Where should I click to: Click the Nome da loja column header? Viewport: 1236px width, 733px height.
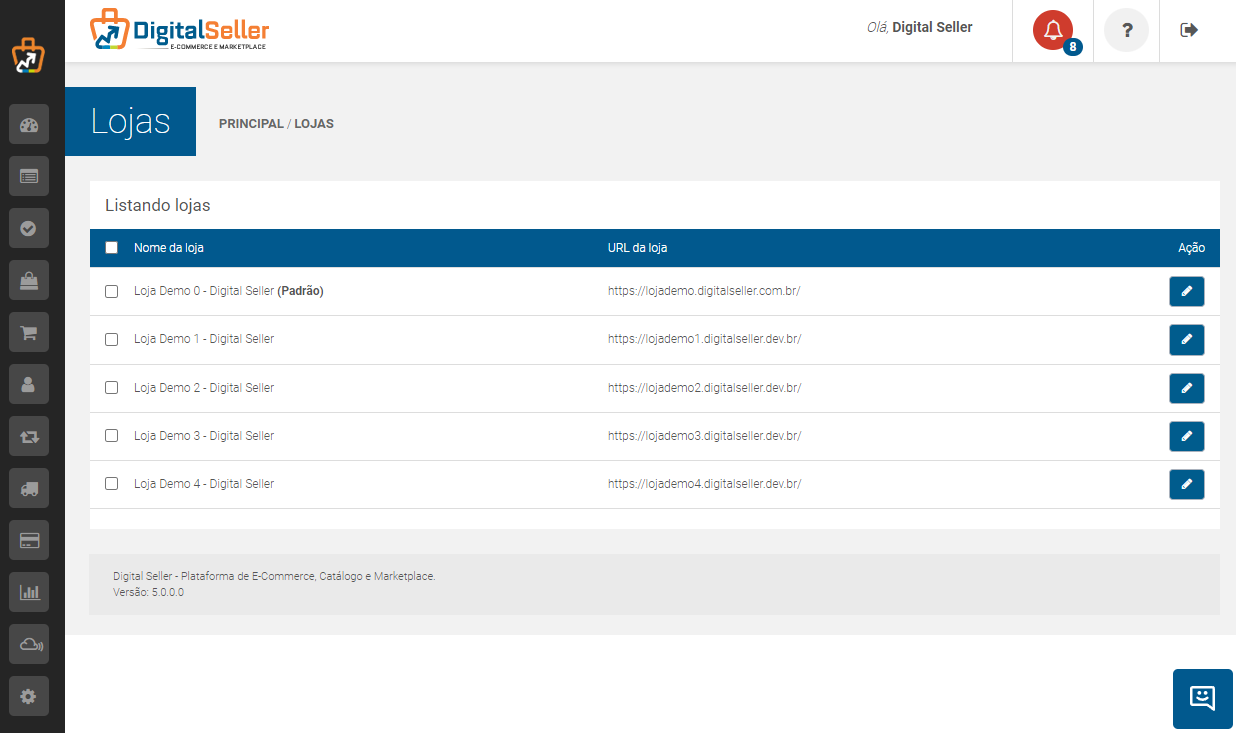(169, 248)
